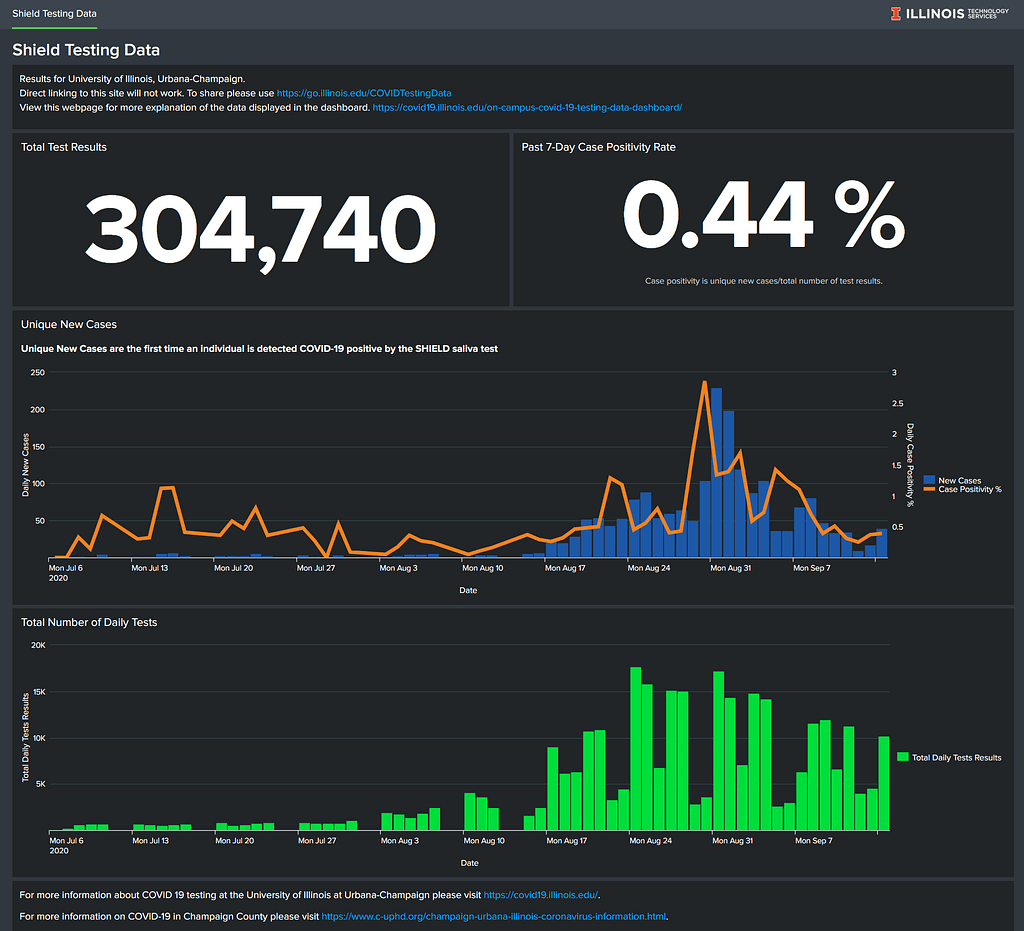
Task: Click the Results for University of Illinois text
Action: (x=132, y=79)
